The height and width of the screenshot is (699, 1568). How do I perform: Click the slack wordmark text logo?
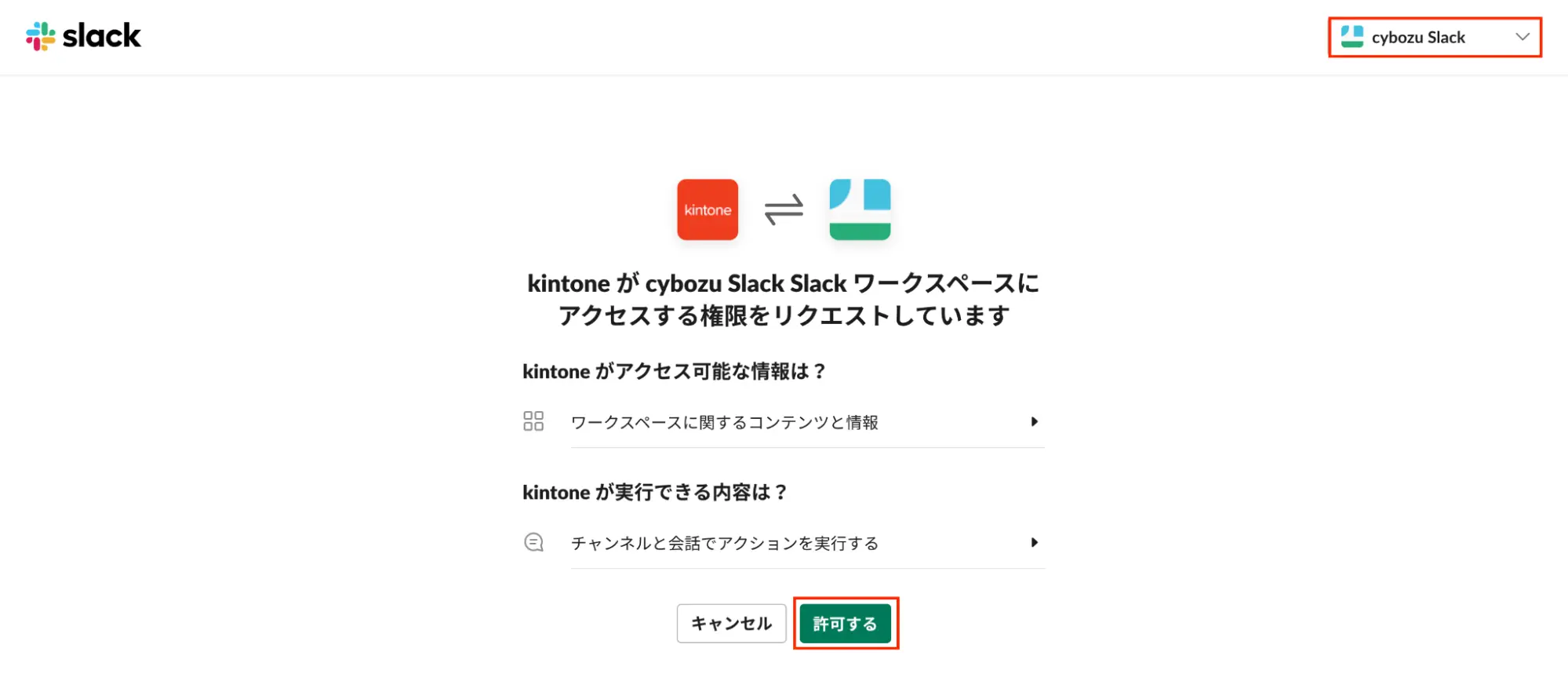(102, 36)
